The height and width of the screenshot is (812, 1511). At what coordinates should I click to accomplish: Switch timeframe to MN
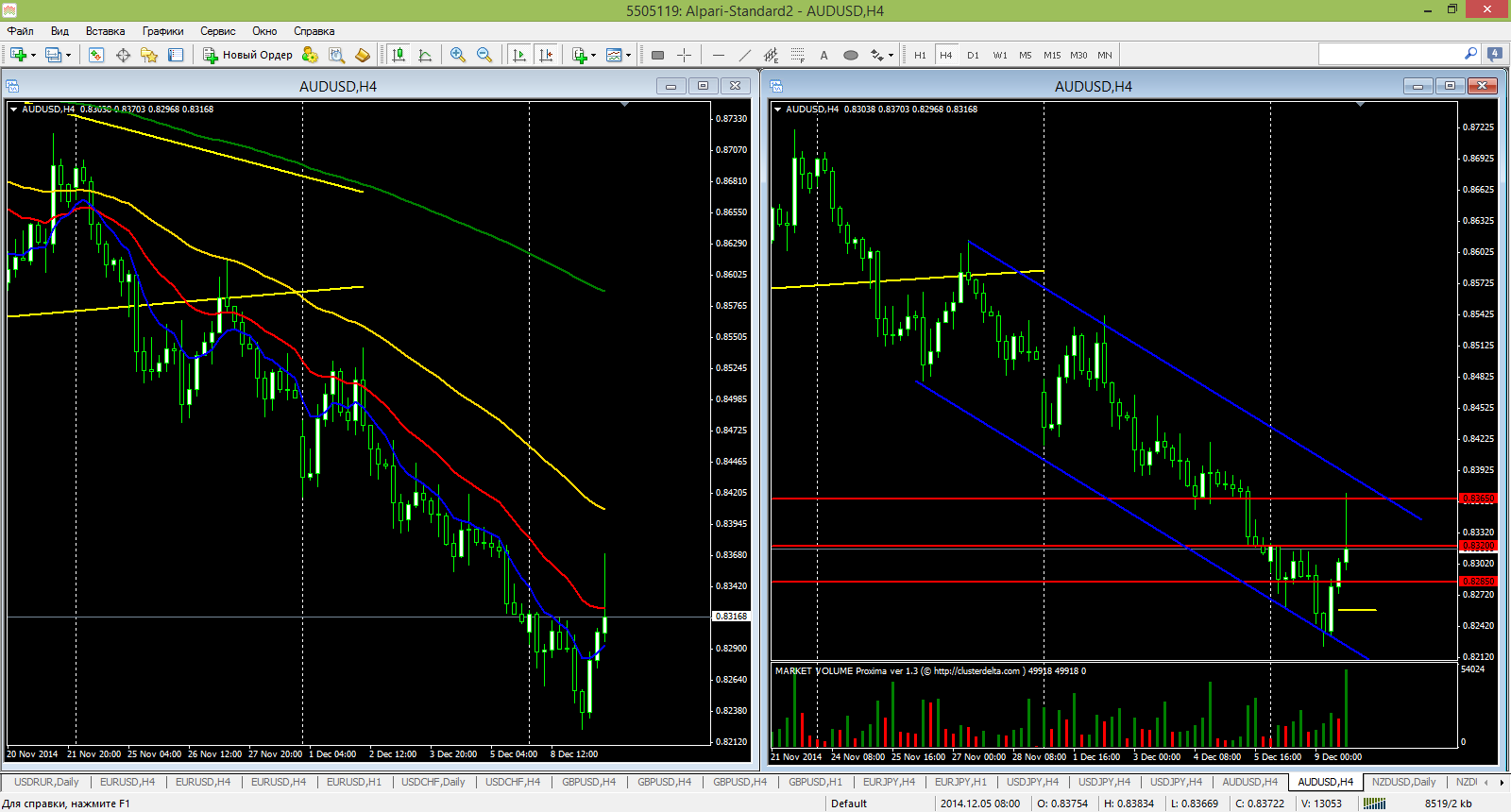(1105, 55)
